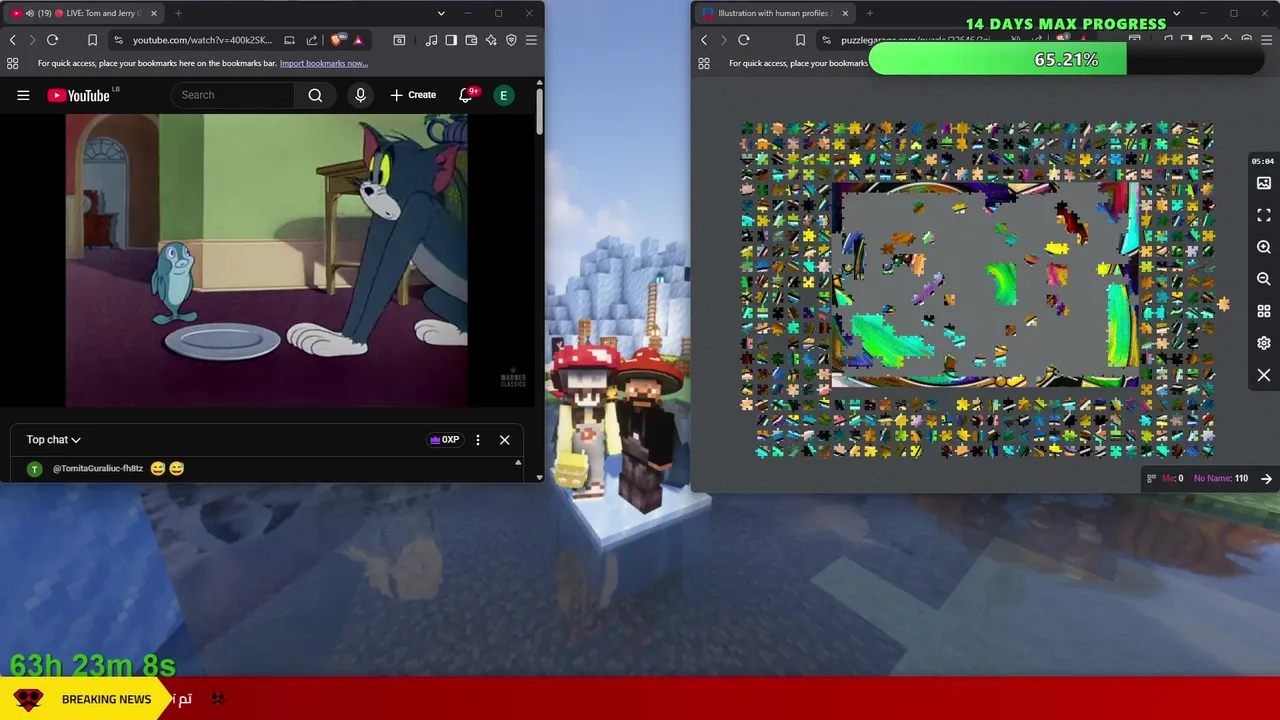Zoom out of the puzzle
Screen dimensions: 1280x720
tap(1264, 279)
